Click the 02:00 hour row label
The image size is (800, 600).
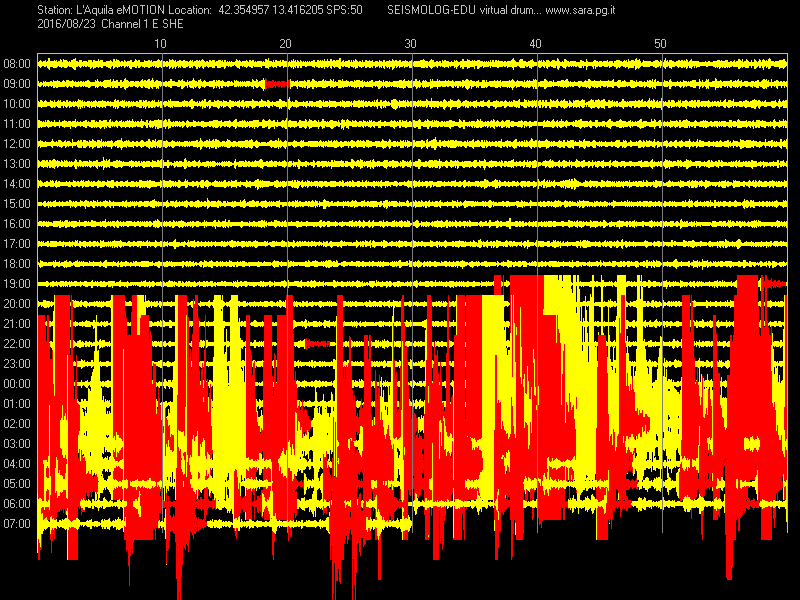pos(17,423)
